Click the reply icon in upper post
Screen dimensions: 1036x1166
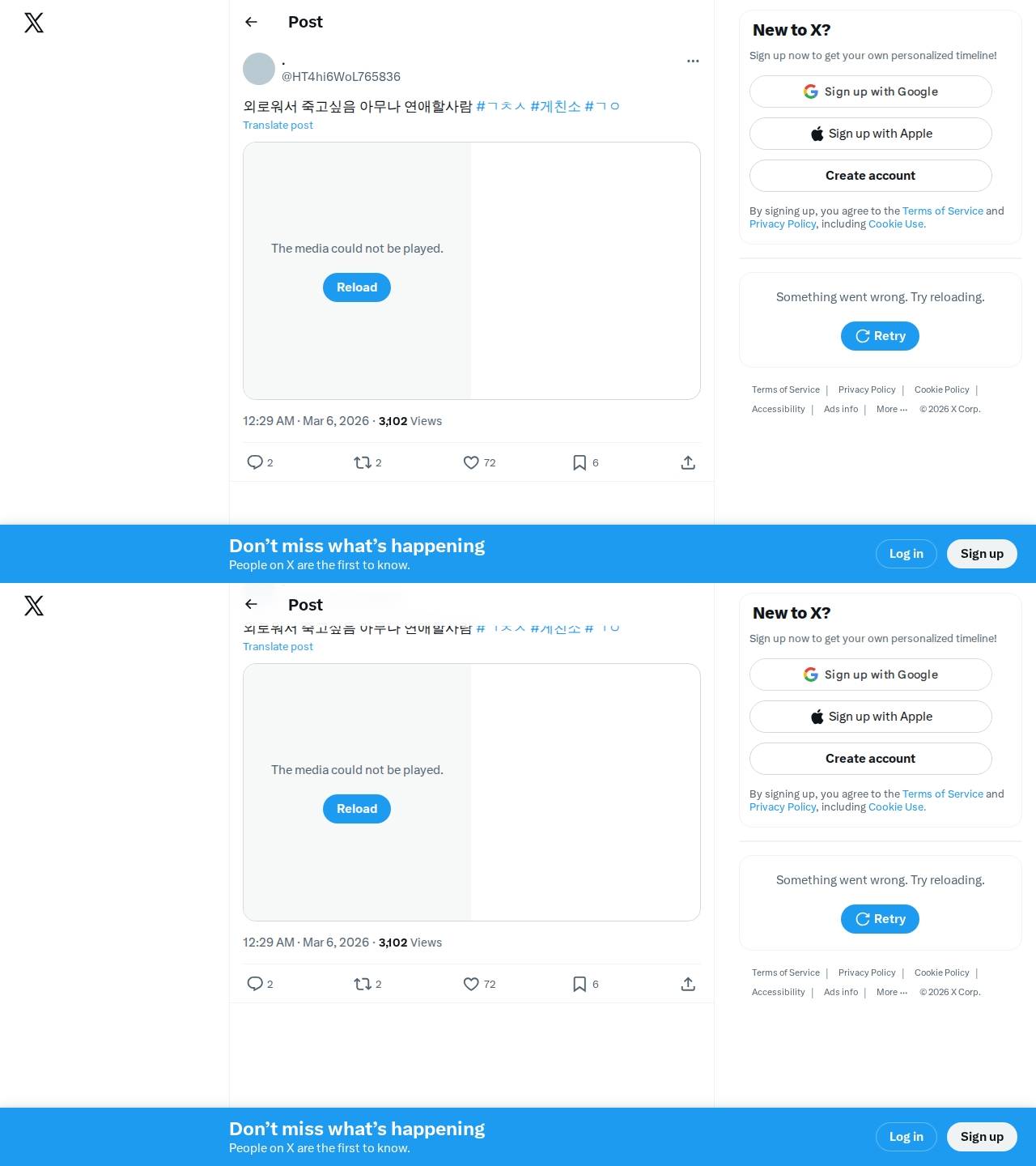point(255,462)
